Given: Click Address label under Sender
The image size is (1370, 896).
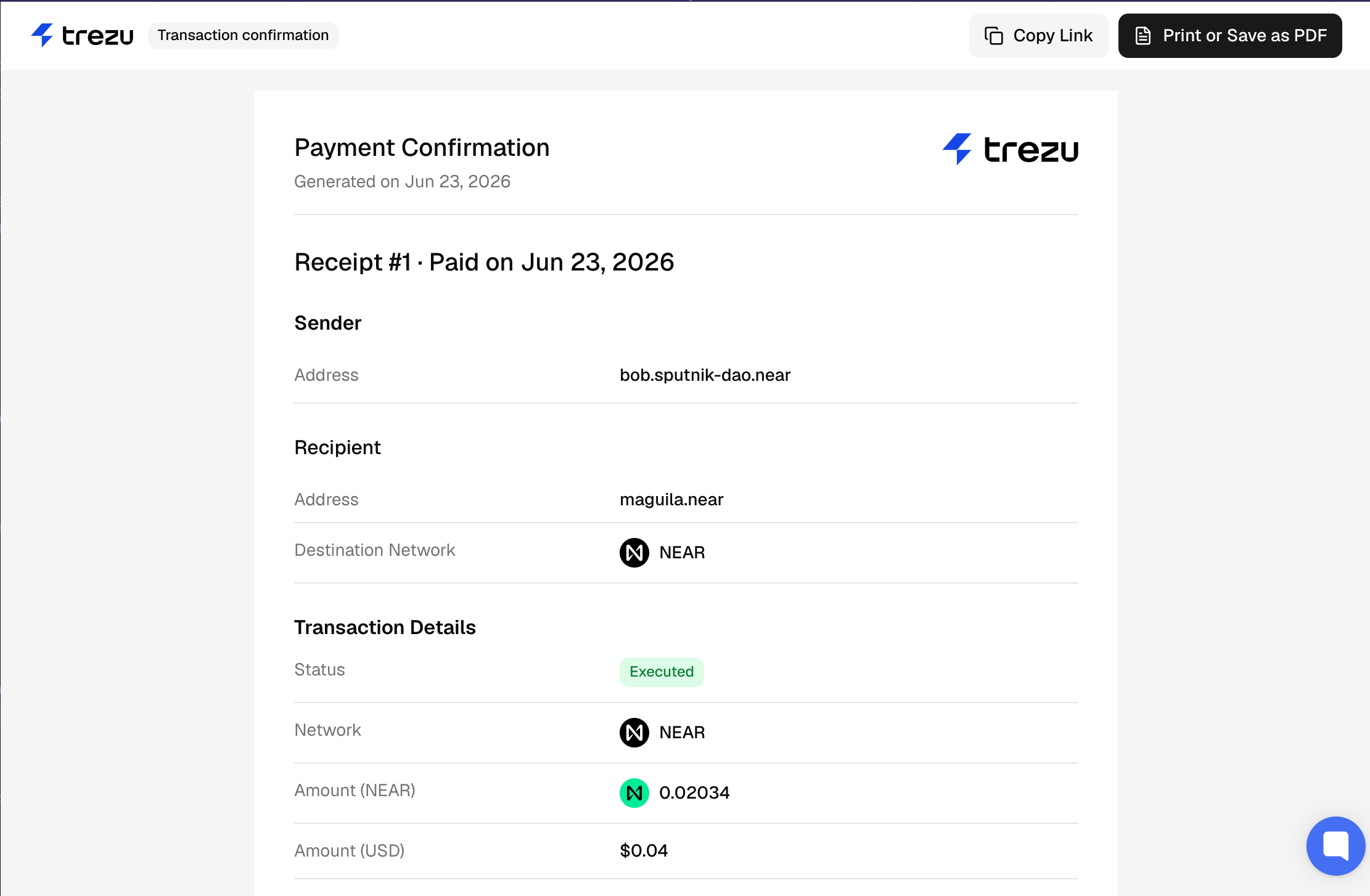Looking at the screenshot, I should (x=326, y=375).
